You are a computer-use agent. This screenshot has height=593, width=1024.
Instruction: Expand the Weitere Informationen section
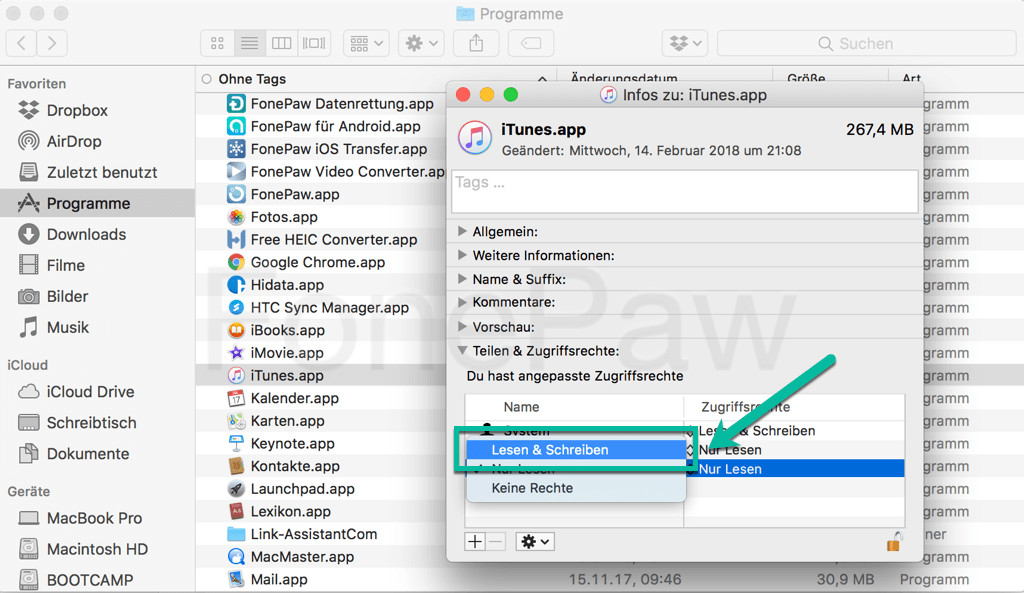[x=462, y=255]
